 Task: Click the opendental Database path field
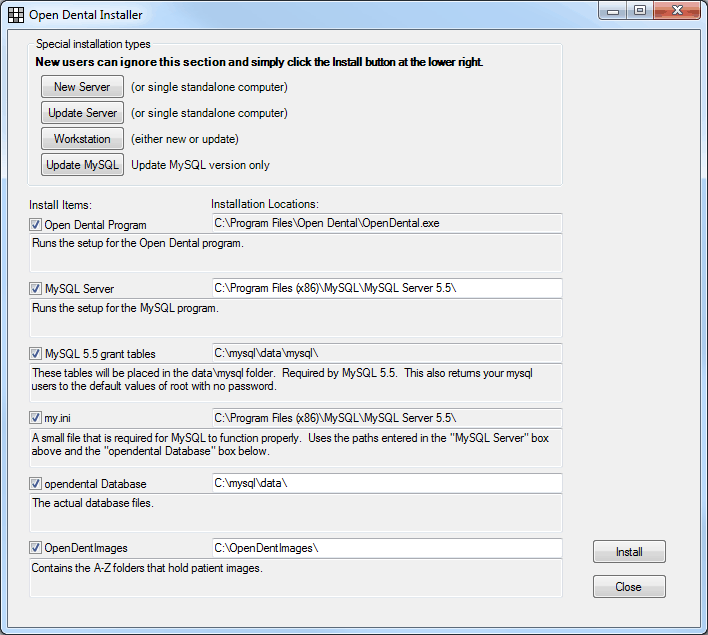coord(387,483)
